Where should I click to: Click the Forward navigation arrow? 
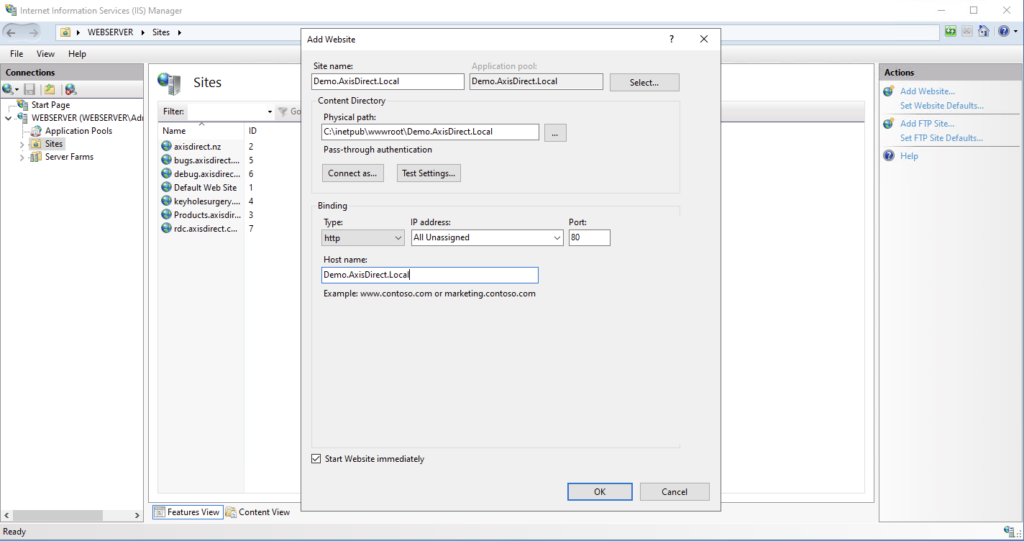[x=33, y=32]
